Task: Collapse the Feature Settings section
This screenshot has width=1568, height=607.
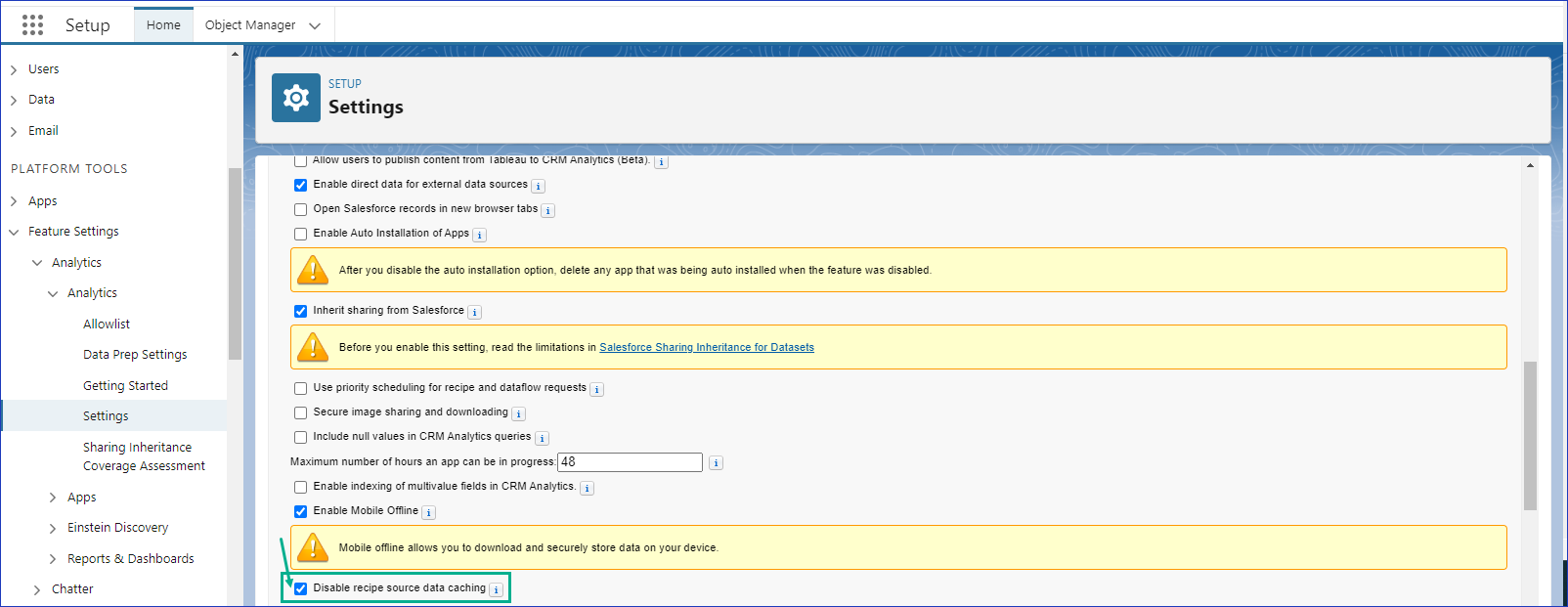Action: tap(14, 233)
